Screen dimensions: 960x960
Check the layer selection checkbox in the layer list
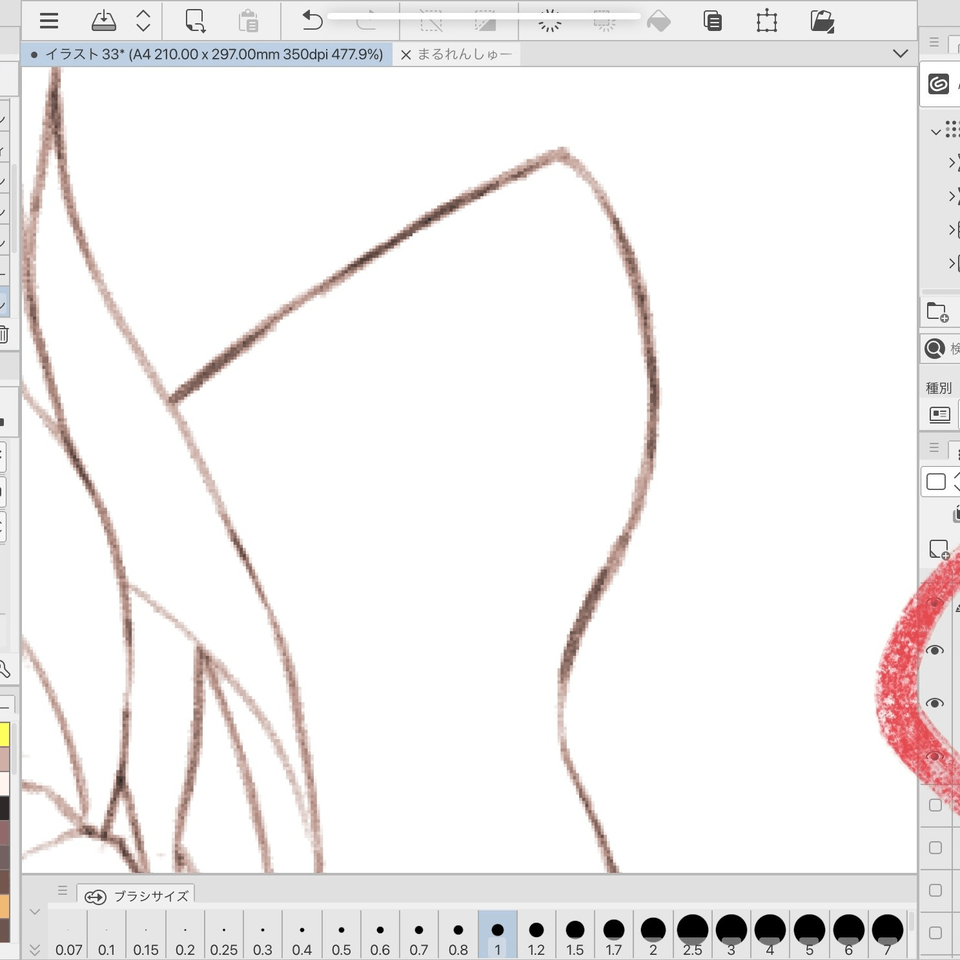click(x=934, y=805)
